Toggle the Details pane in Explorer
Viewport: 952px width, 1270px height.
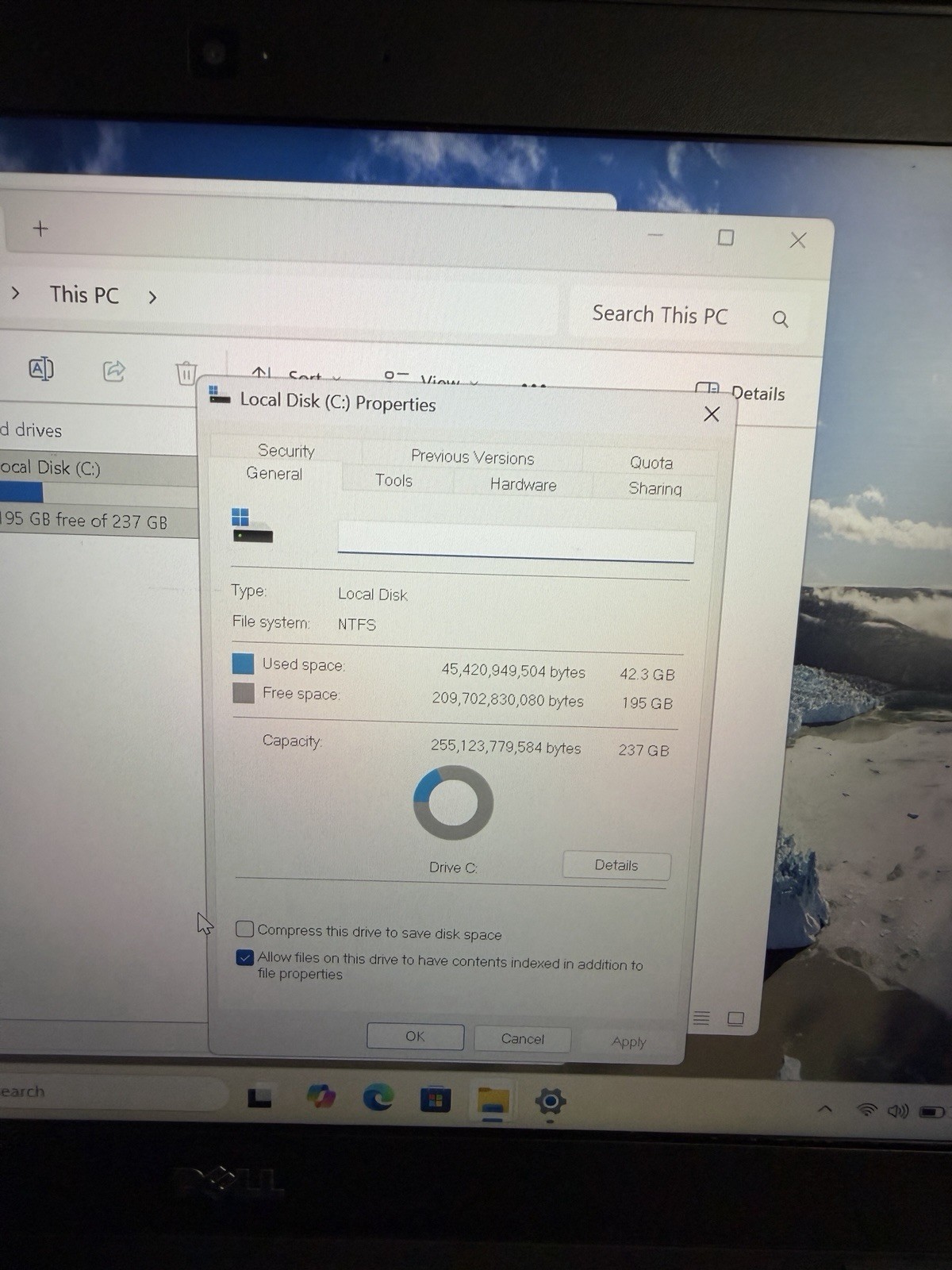pos(739,392)
